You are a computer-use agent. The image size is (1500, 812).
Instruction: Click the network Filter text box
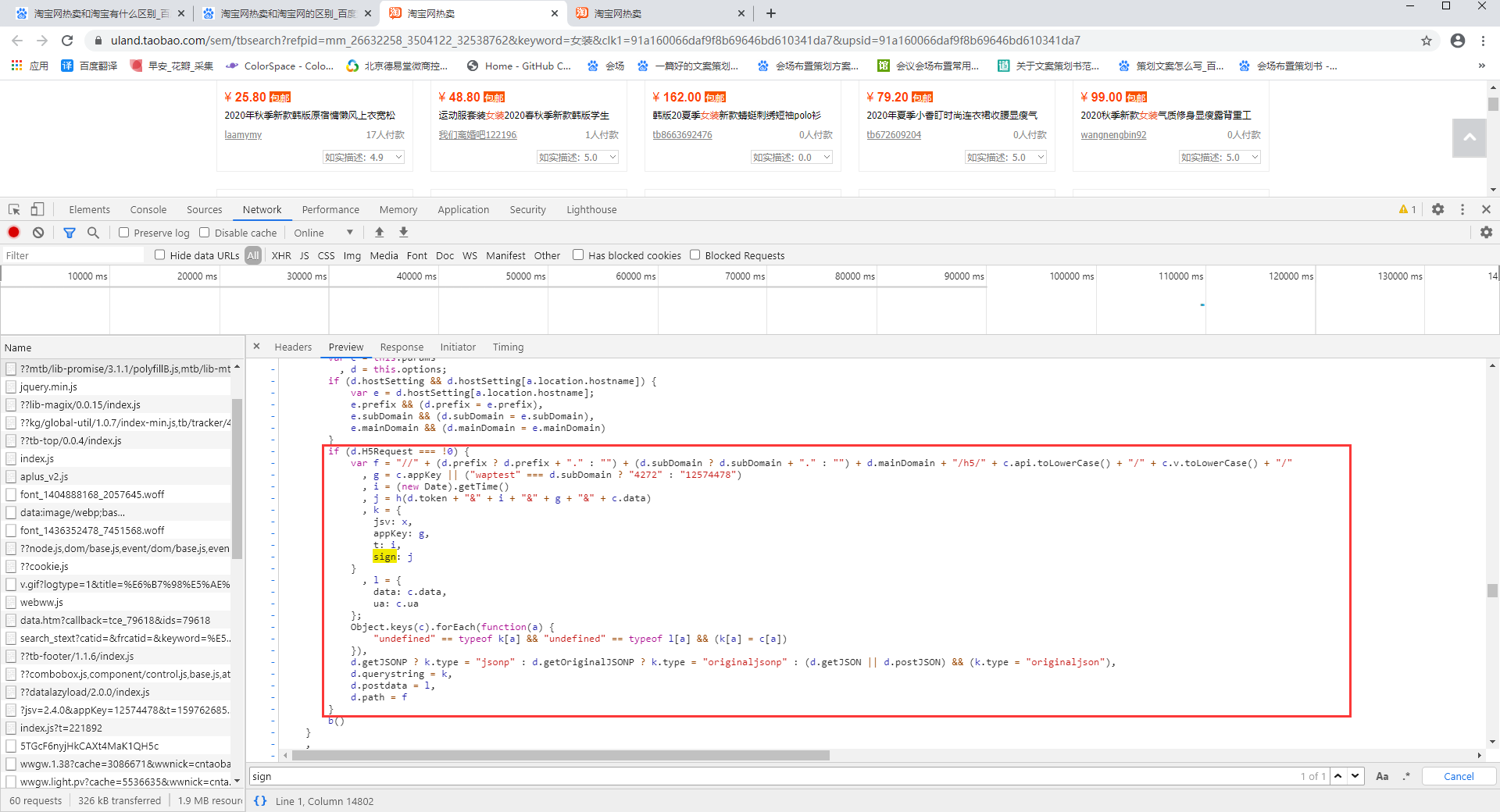[x=73, y=255]
